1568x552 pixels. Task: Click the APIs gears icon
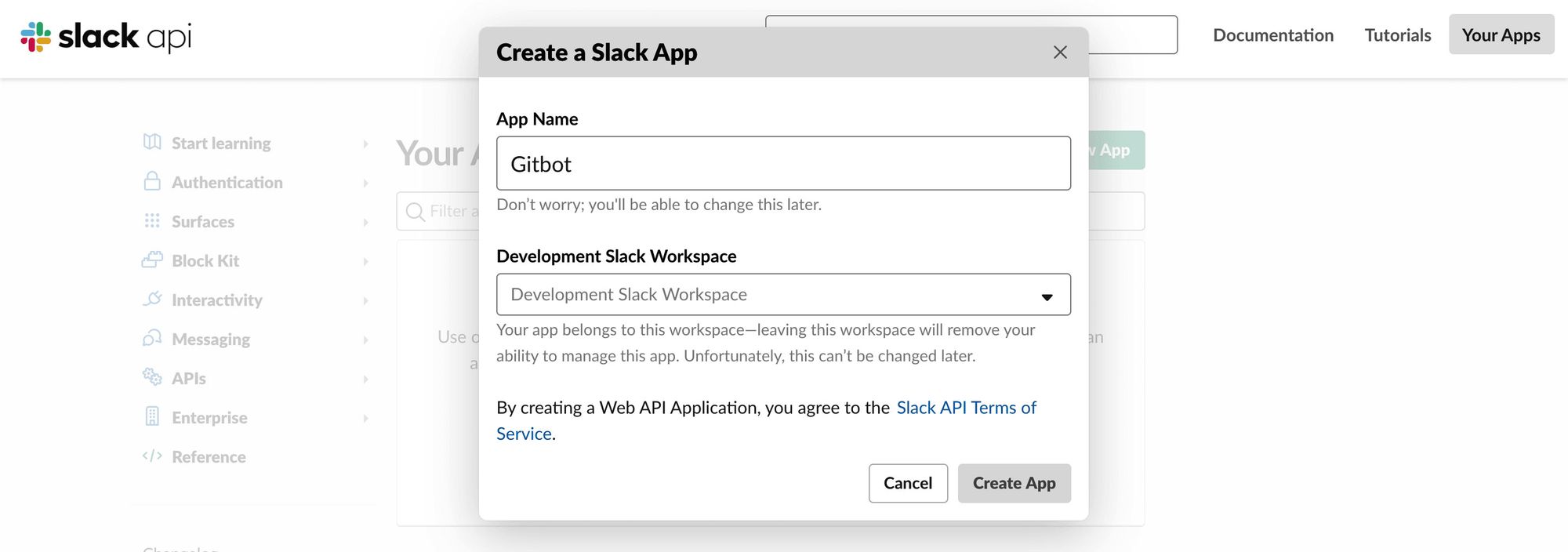coord(152,376)
